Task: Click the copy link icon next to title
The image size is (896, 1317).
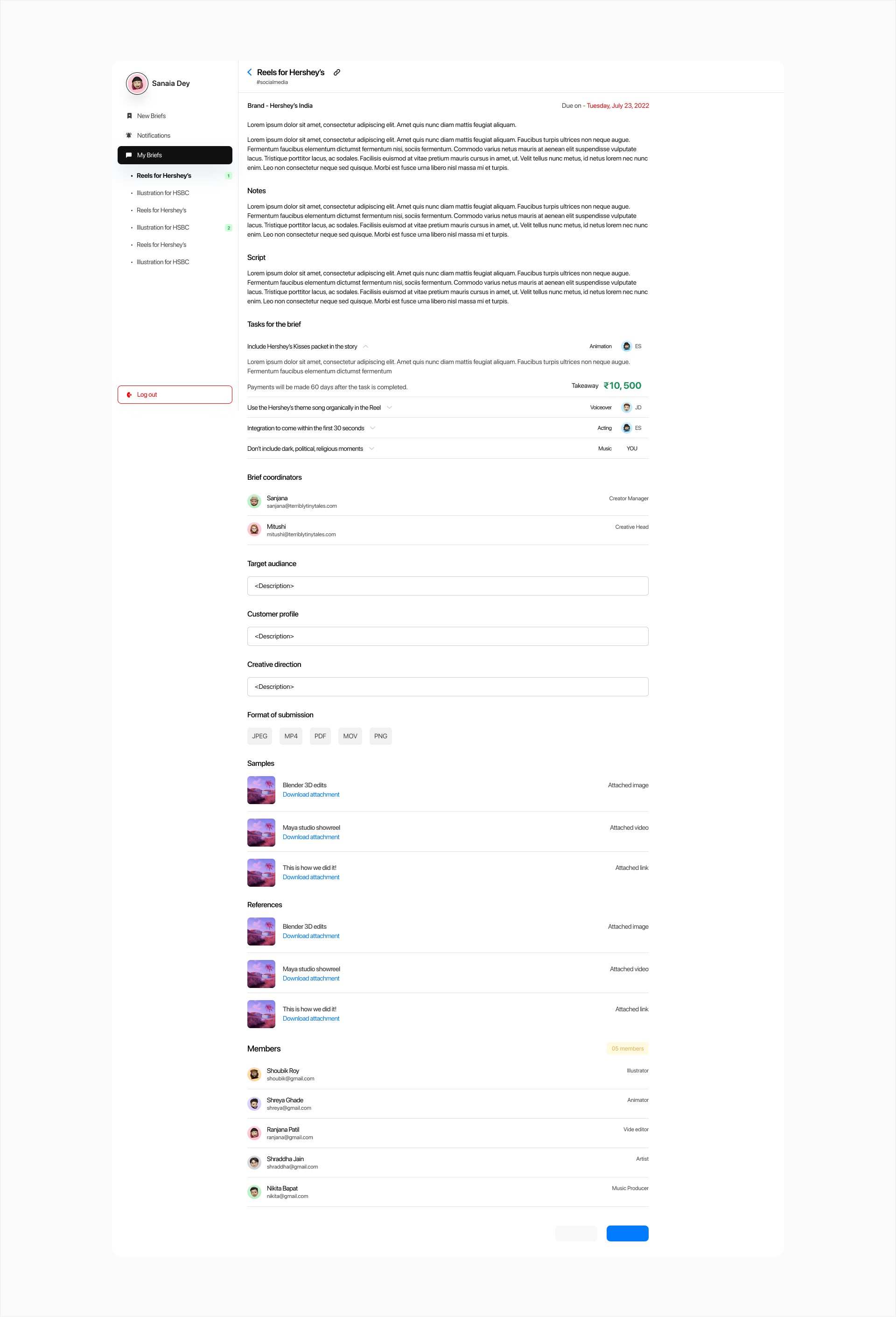Action: [336, 72]
